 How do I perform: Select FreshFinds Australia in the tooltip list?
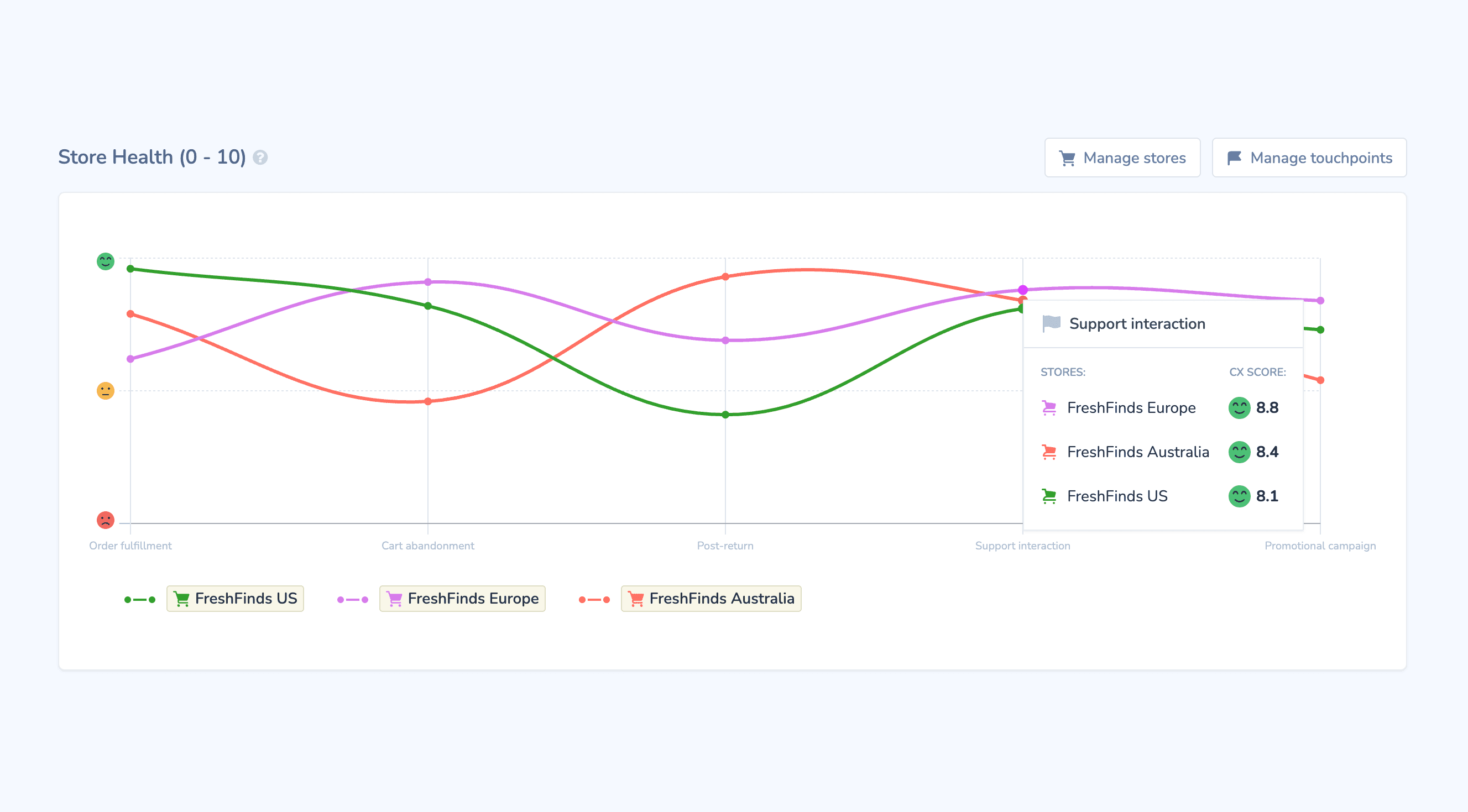pos(1138,452)
